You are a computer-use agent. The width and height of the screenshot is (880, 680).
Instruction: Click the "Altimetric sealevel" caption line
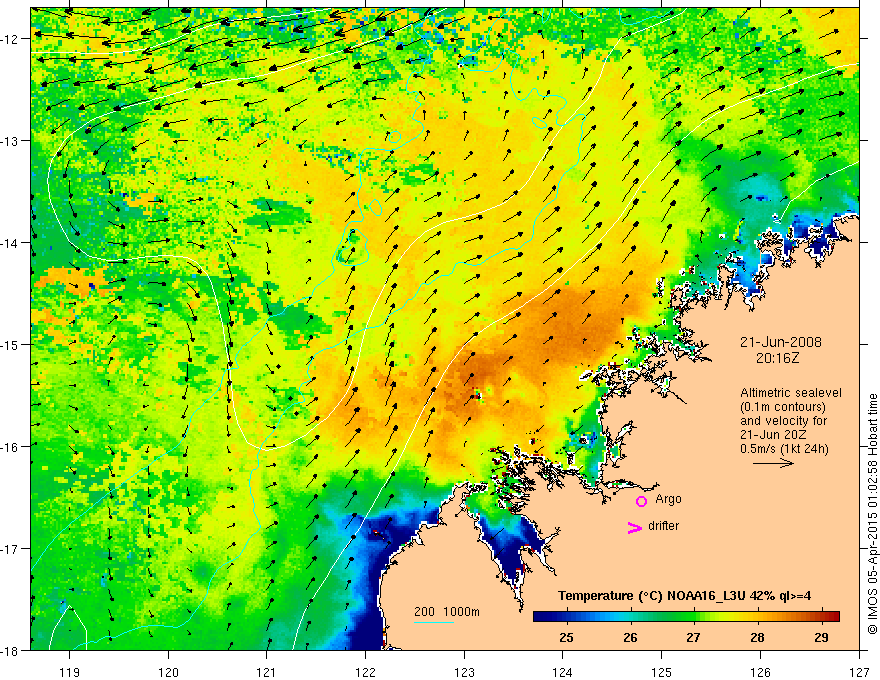[x=791, y=393]
